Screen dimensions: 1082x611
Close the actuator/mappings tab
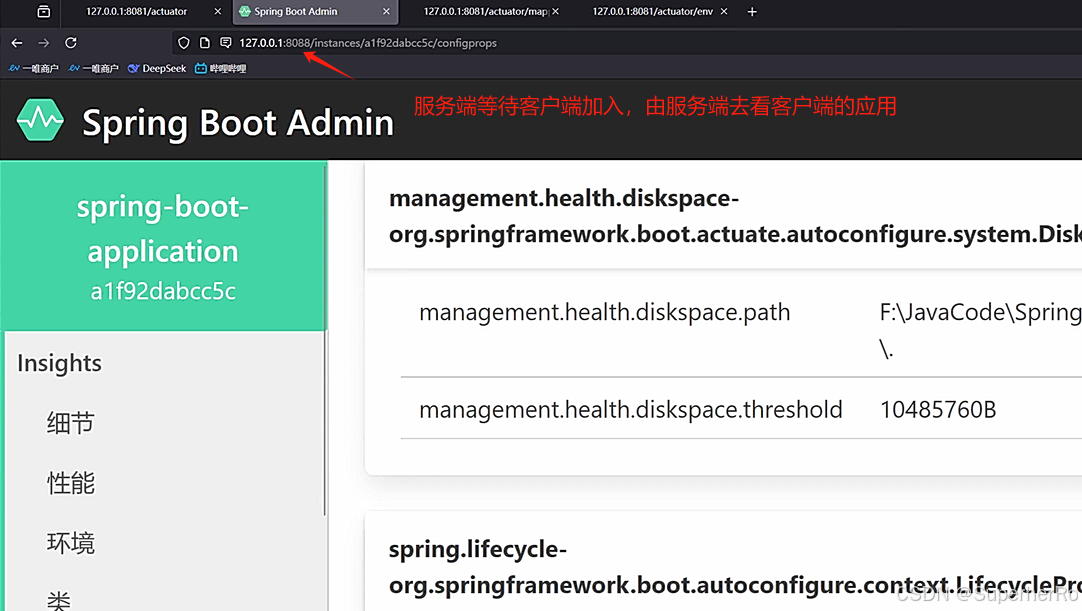coord(555,12)
